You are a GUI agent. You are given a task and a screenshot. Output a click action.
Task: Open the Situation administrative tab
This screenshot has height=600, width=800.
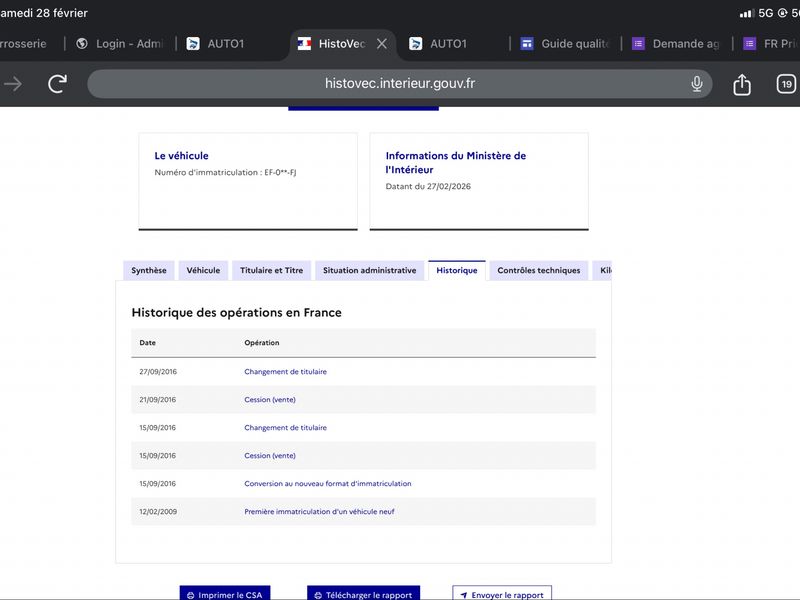pyautogui.click(x=369, y=271)
